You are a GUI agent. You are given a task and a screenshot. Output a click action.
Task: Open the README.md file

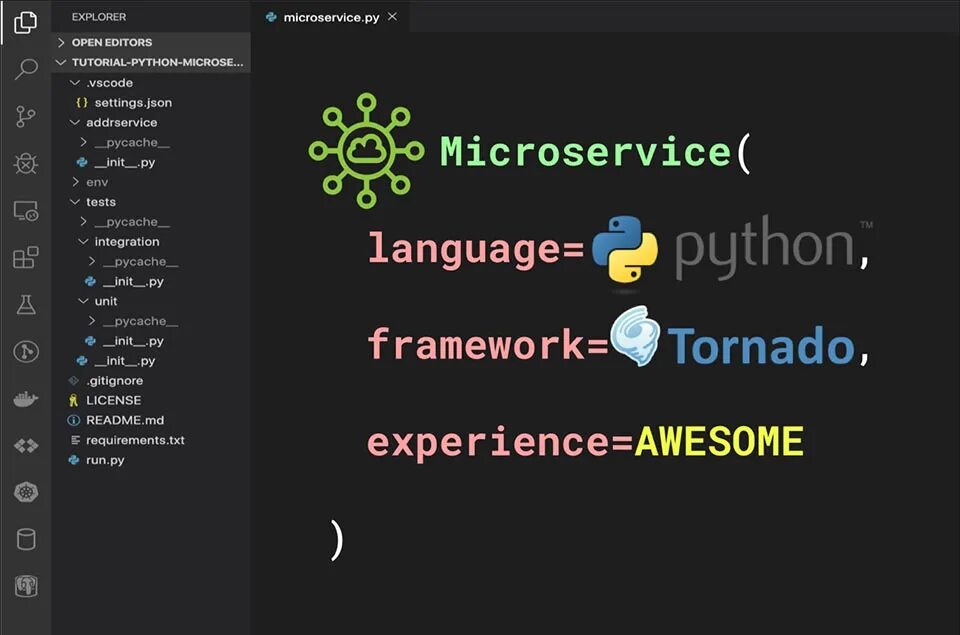(x=151, y=420)
